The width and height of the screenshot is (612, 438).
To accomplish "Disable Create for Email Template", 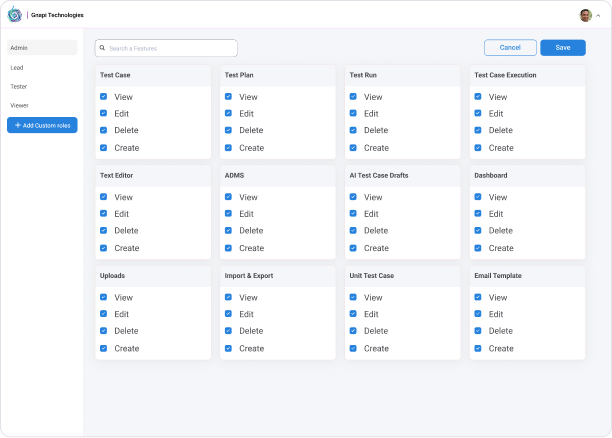I will (x=478, y=348).
